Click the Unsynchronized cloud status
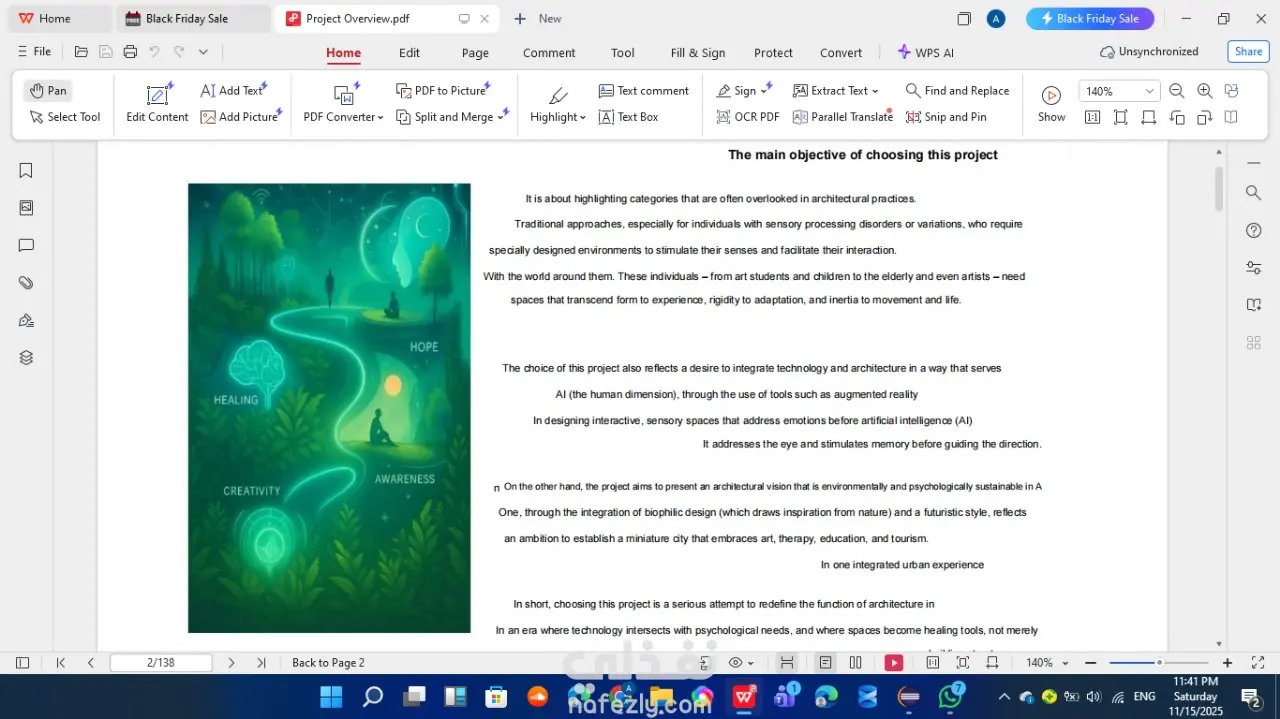The width and height of the screenshot is (1280, 719). pyautogui.click(x=1149, y=52)
